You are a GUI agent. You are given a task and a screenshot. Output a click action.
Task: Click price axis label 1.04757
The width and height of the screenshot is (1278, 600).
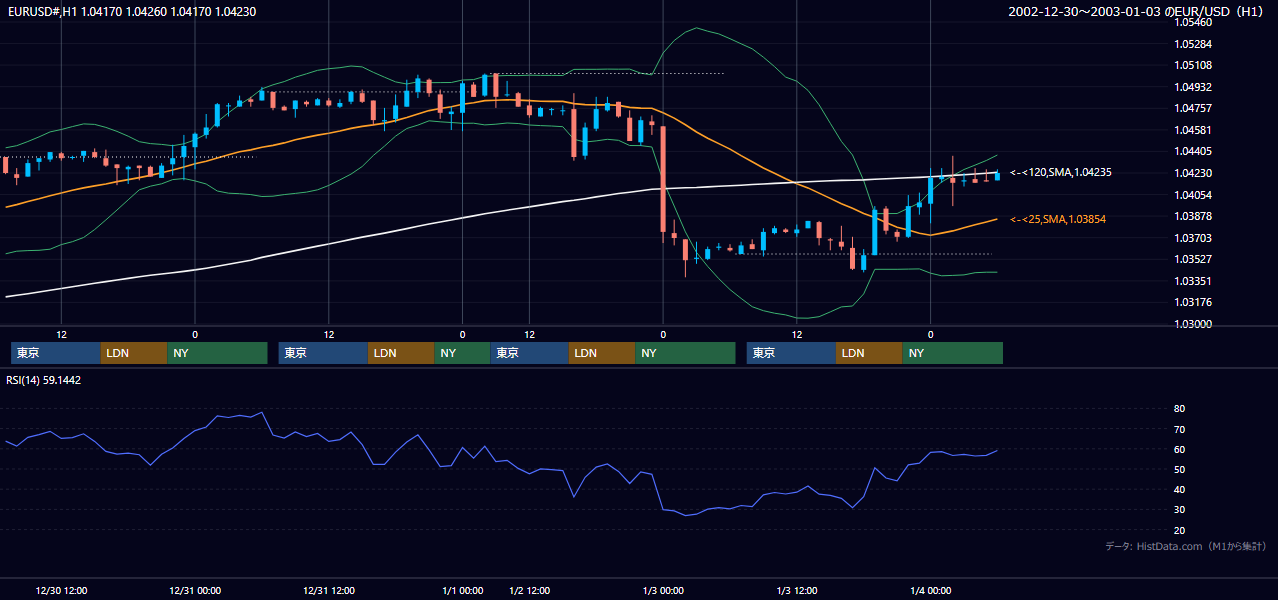[1193, 108]
